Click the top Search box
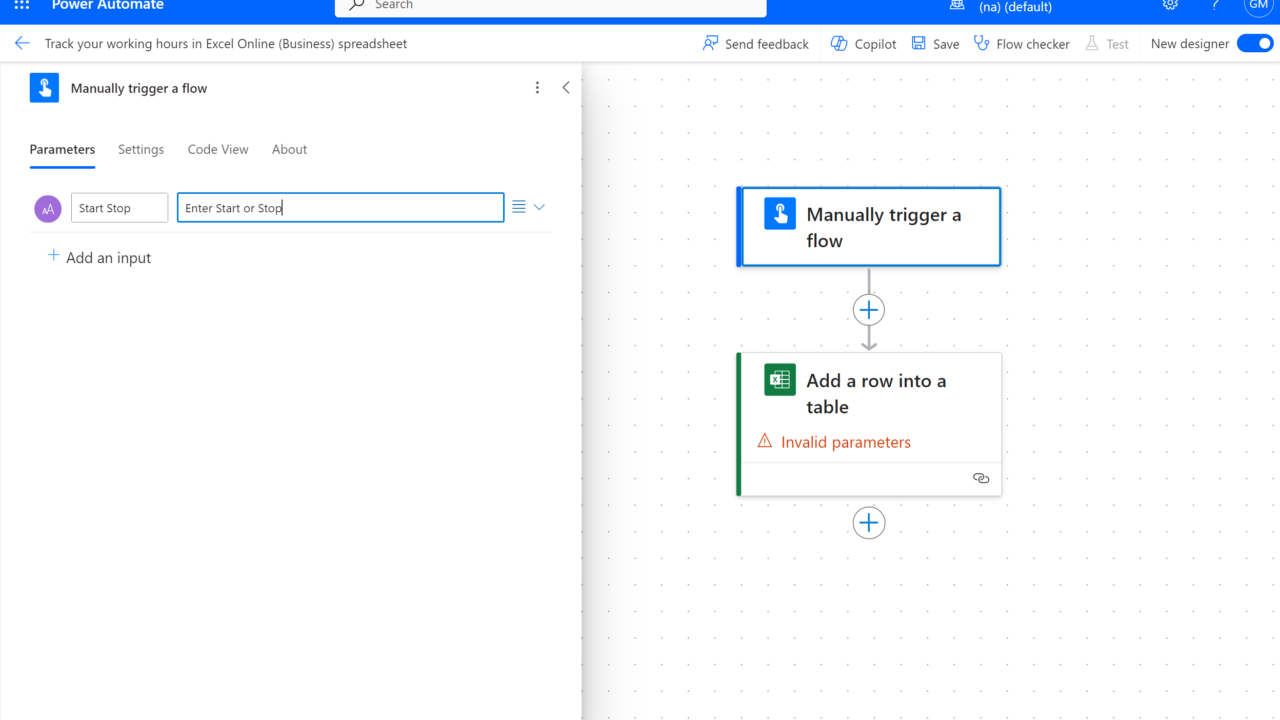Viewport: 1280px width, 720px height. [x=551, y=6]
